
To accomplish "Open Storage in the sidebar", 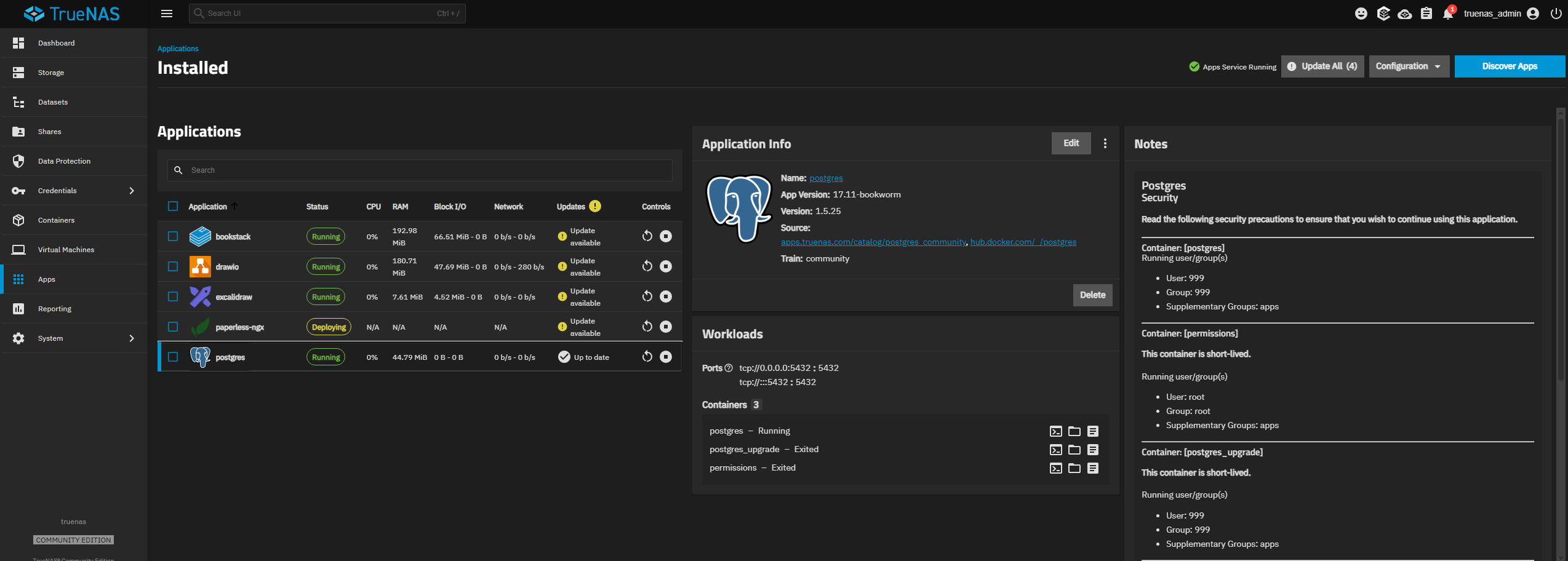I will tap(74, 73).
